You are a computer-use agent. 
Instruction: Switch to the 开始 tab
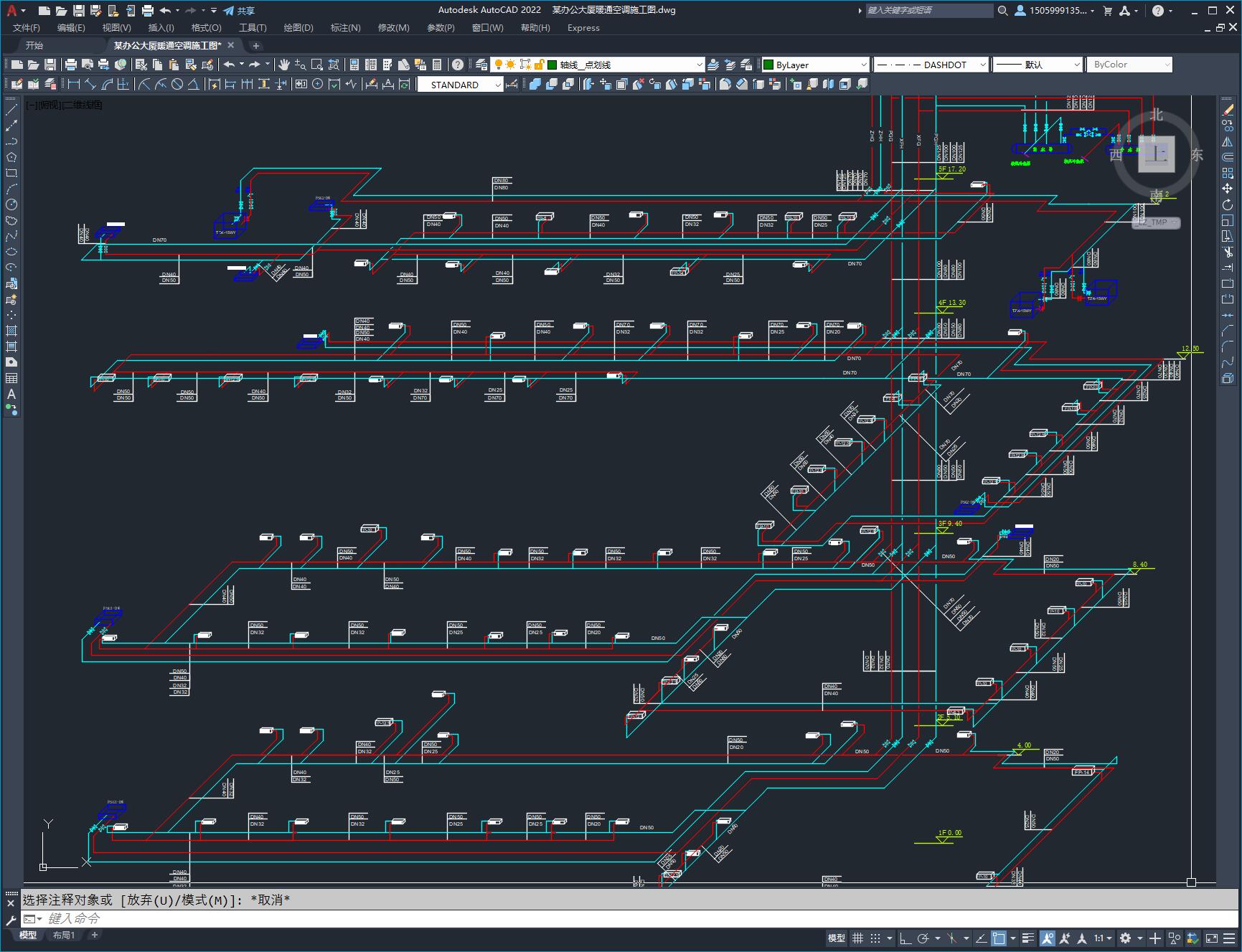click(34, 45)
